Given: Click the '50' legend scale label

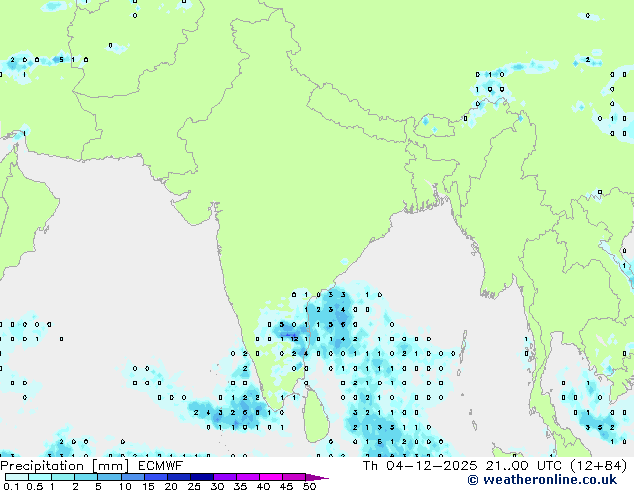Looking at the screenshot, I should [309, 486].
